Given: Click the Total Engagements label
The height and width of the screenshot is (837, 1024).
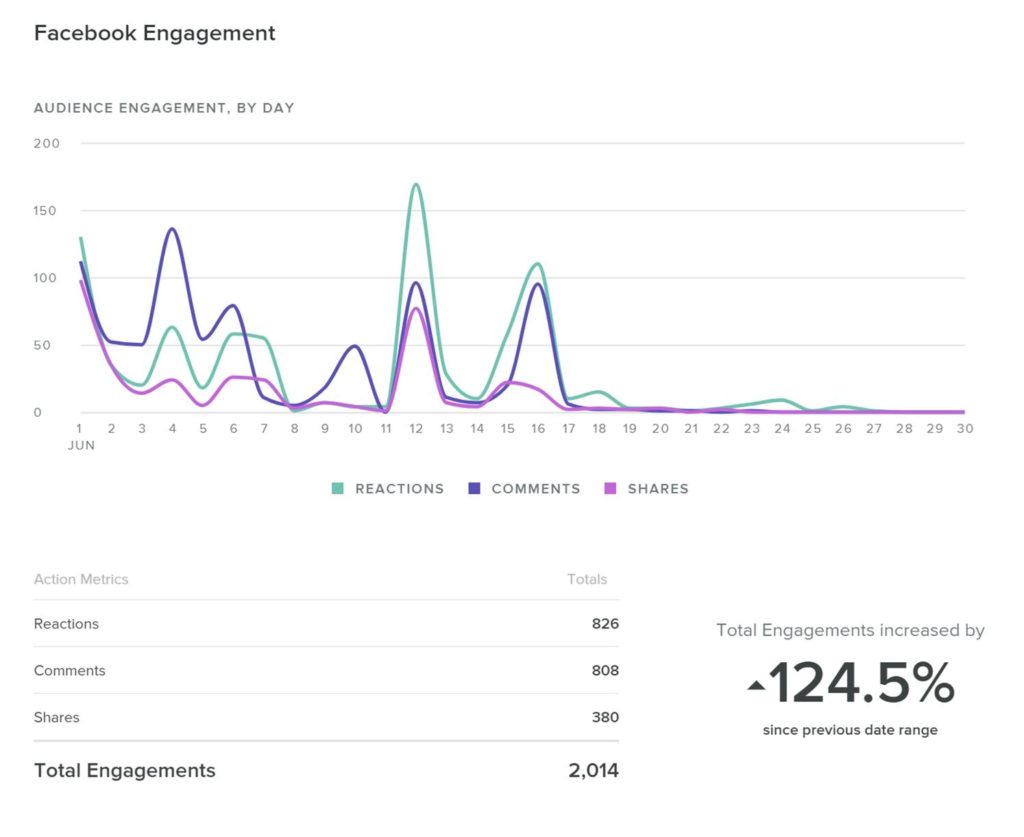Looking at the screenshot, I should [125, 770].
